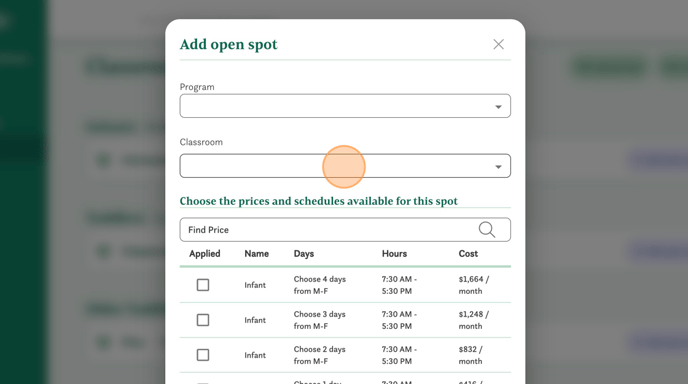The width and height of the screenshot is (688, 384).
Task: Sort by the Name column header
Action: coord(257,254)
